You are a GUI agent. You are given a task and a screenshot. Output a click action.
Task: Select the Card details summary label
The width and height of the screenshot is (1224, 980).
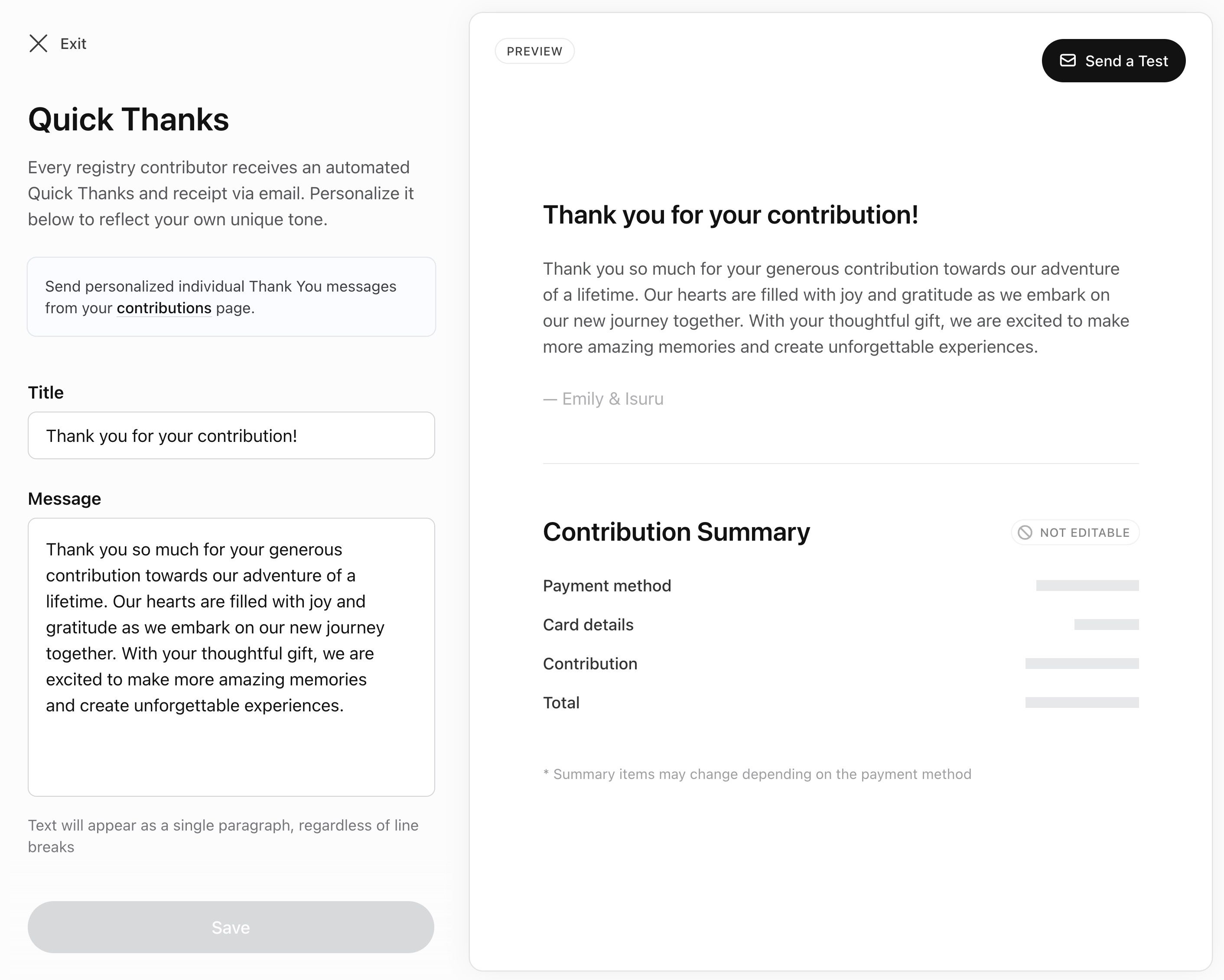[x=588, y=625]
